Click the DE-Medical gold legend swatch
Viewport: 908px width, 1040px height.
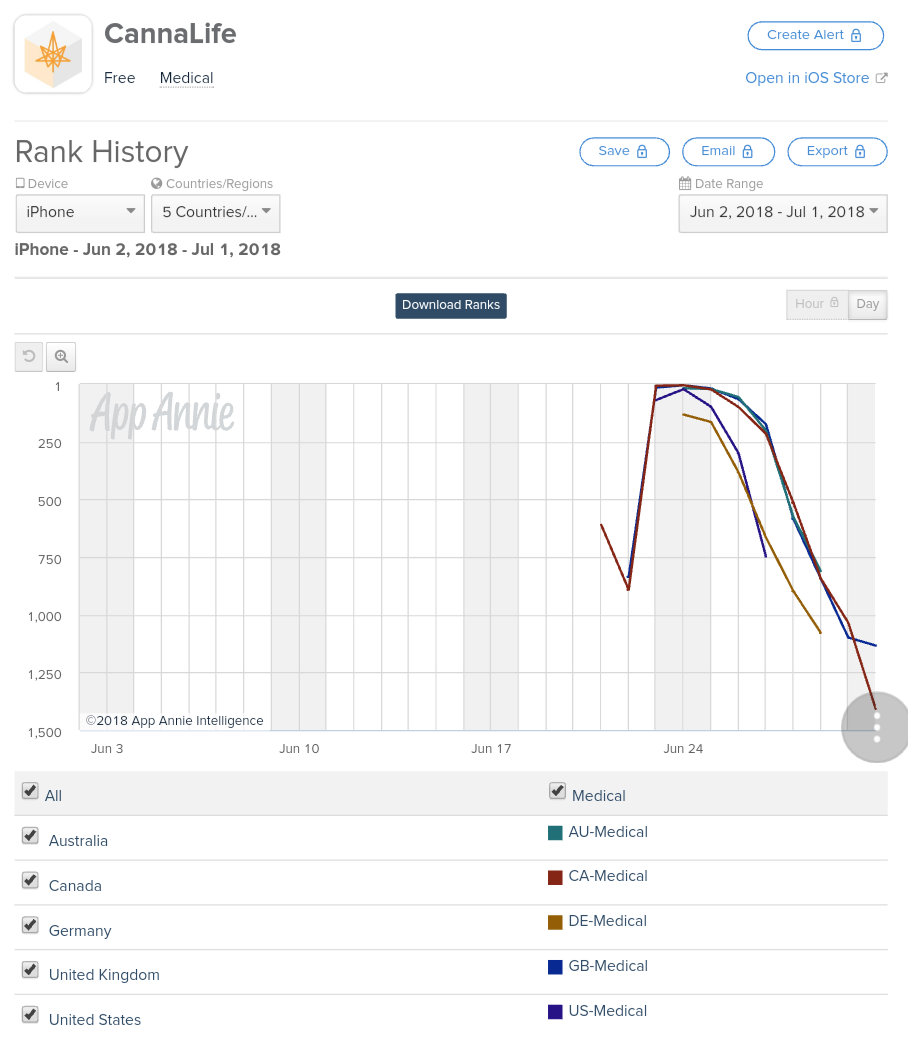pos(555,922)
